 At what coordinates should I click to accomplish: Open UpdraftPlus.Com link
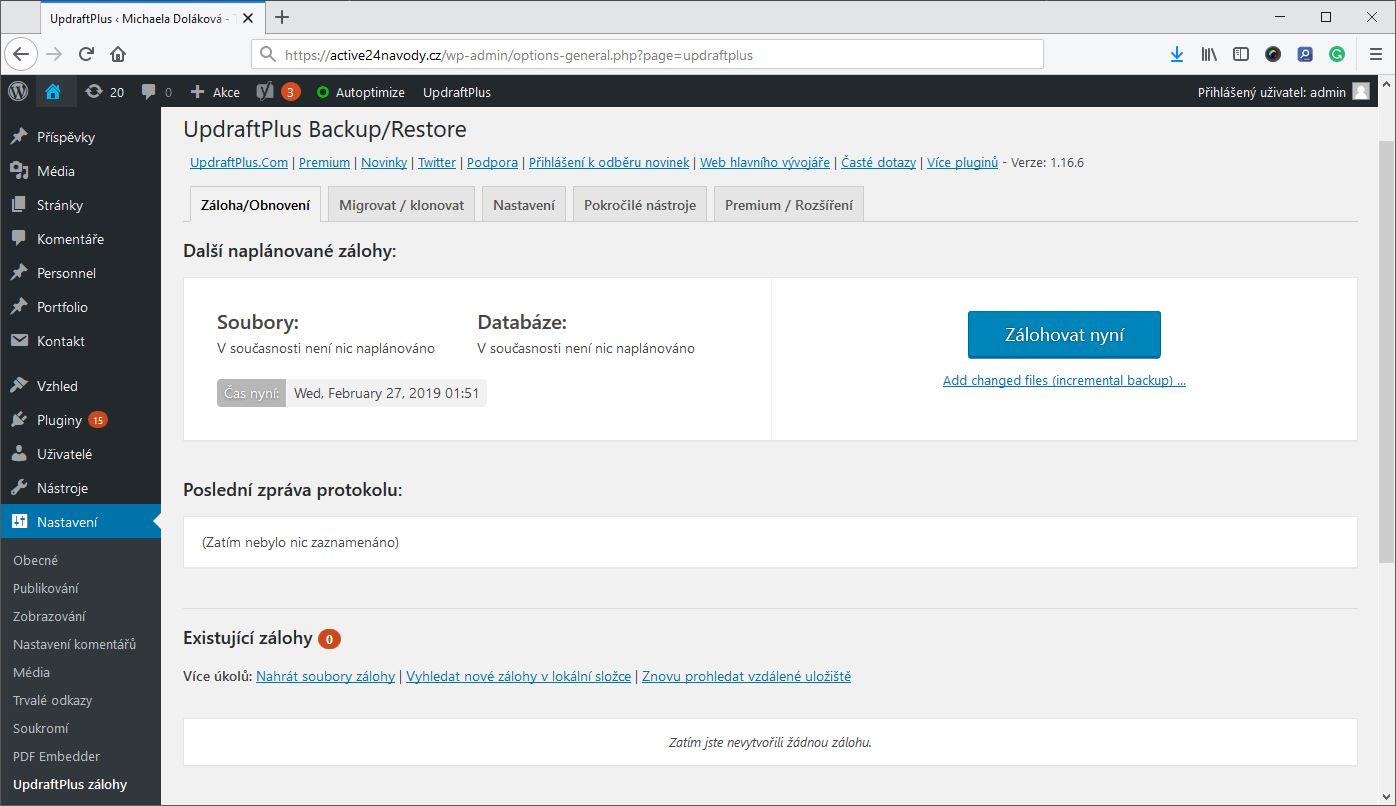tap(239, 162)
